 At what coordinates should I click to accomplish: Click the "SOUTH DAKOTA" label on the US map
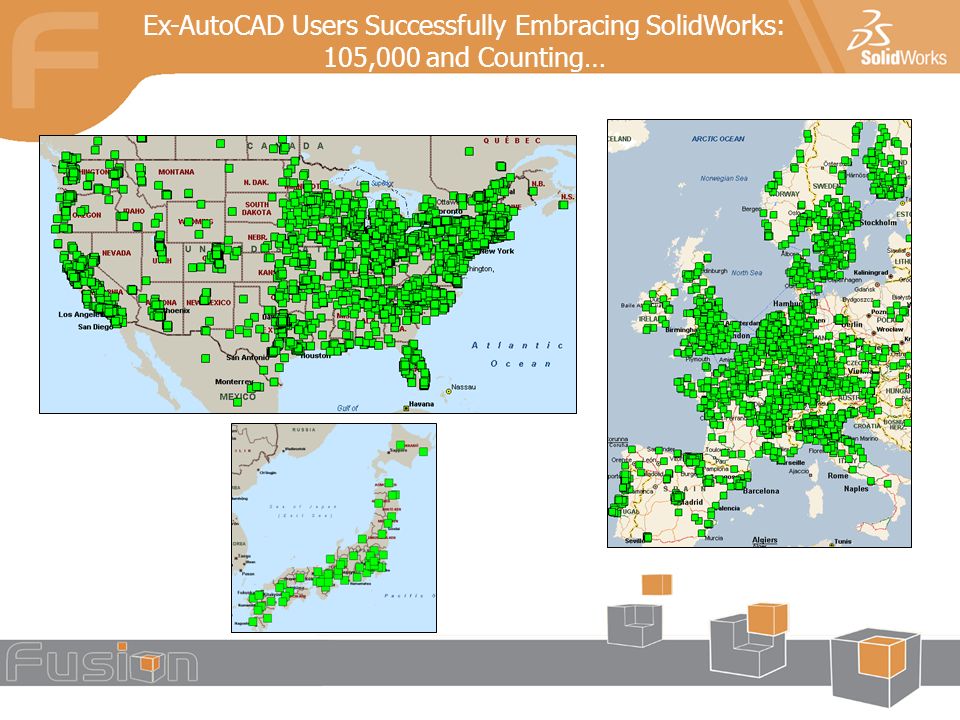[x=257, y=208]
